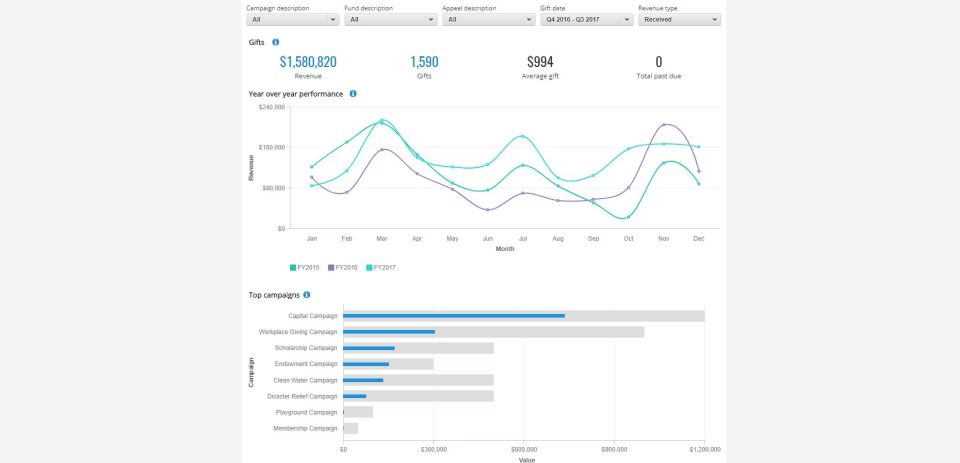Click the info icon next to Top campaigns
Viewport: 960px width, 463px height.
click(306, 295)
